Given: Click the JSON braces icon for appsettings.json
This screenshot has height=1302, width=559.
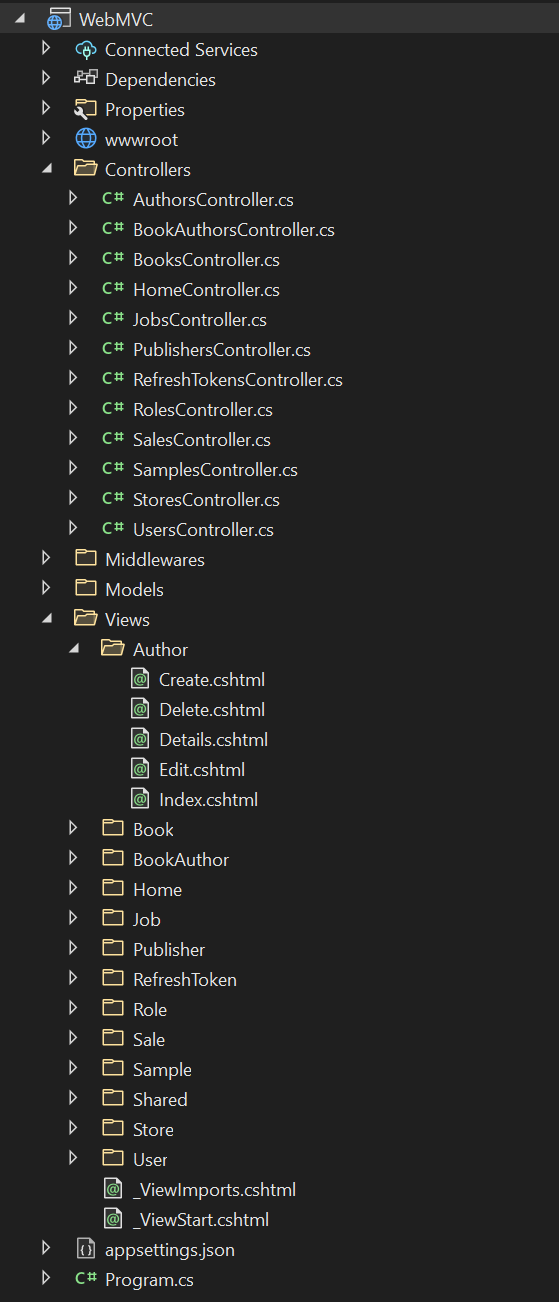Looking at the screenshot, I should pos(86,1249).
